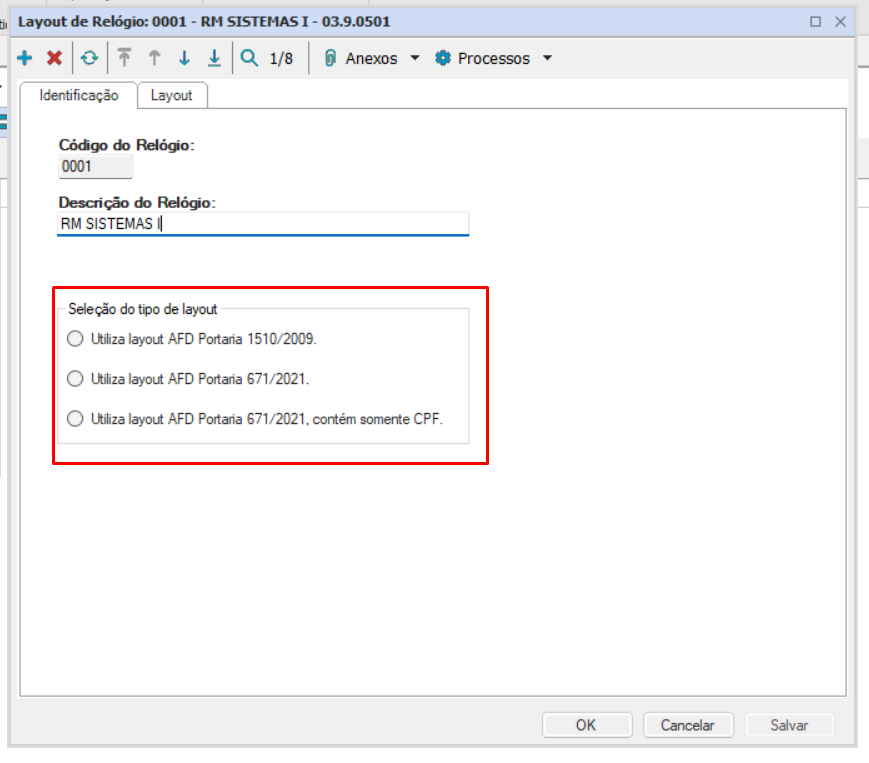The width and height of the screenshot is (869, 763).
Task: Open search with the magnifier icon
Action: tap(249, 58)
